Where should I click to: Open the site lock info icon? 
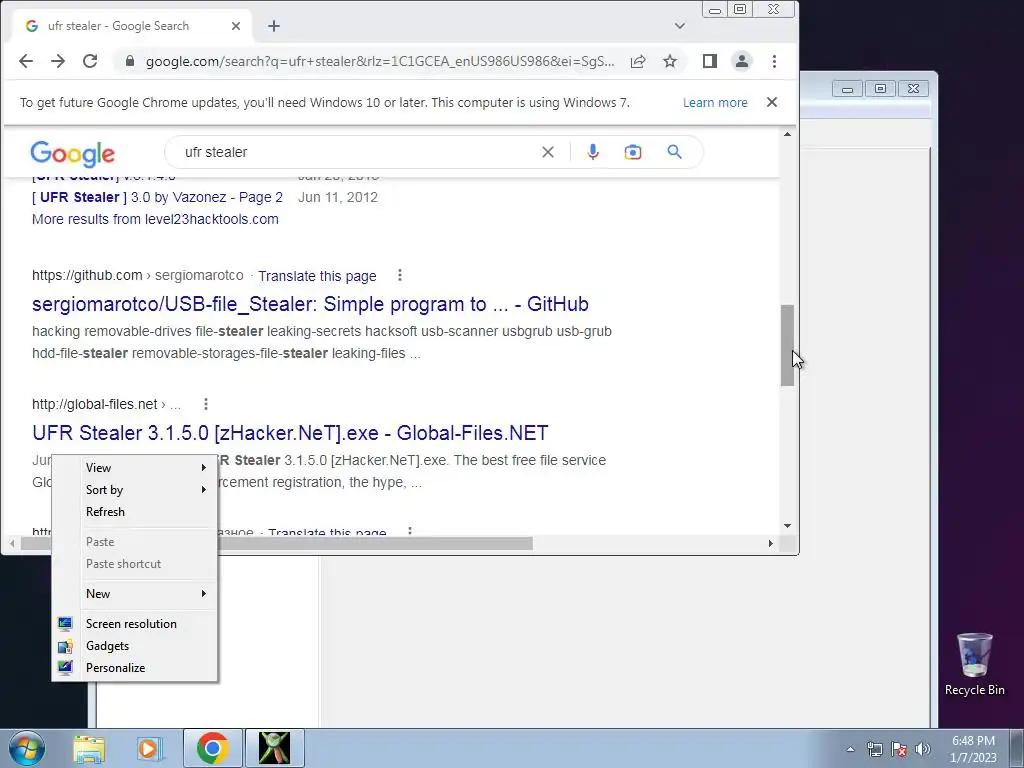tap(129, 61)
